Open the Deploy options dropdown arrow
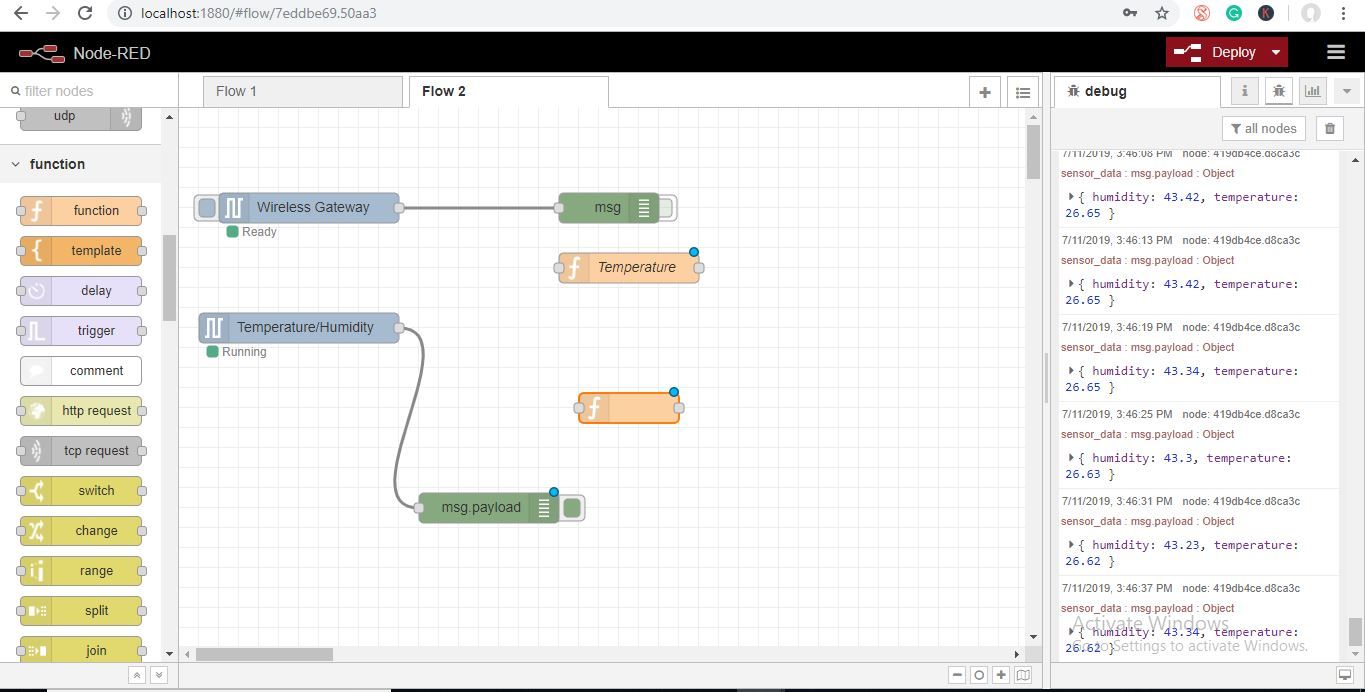This screenshot has width=1365, height=692. [1276, 52]
